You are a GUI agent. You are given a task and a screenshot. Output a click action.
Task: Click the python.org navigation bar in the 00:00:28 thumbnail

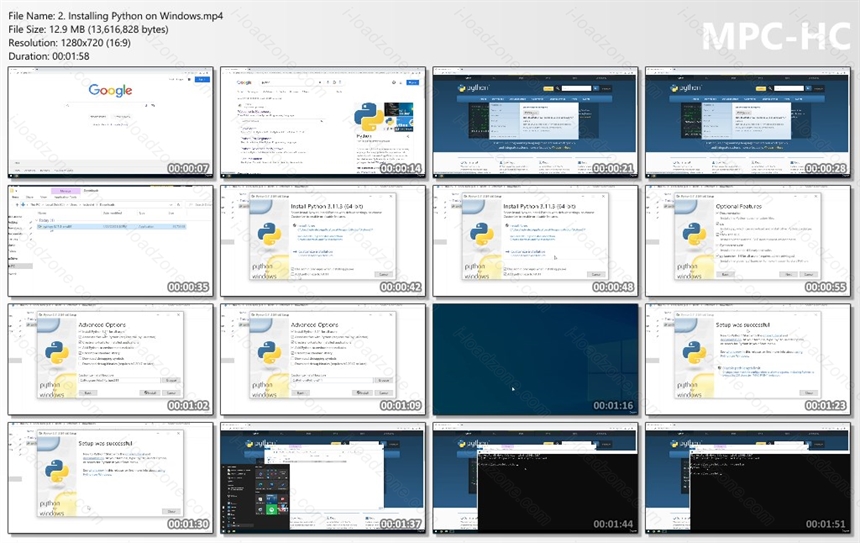click(x=748, y=99)
